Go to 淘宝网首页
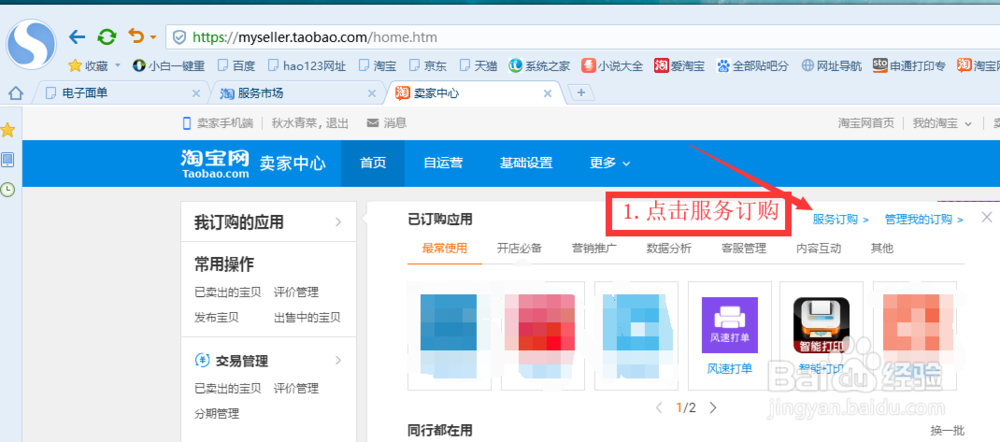This screenshot has height=442, width=1000. click(x=866, y=123)
